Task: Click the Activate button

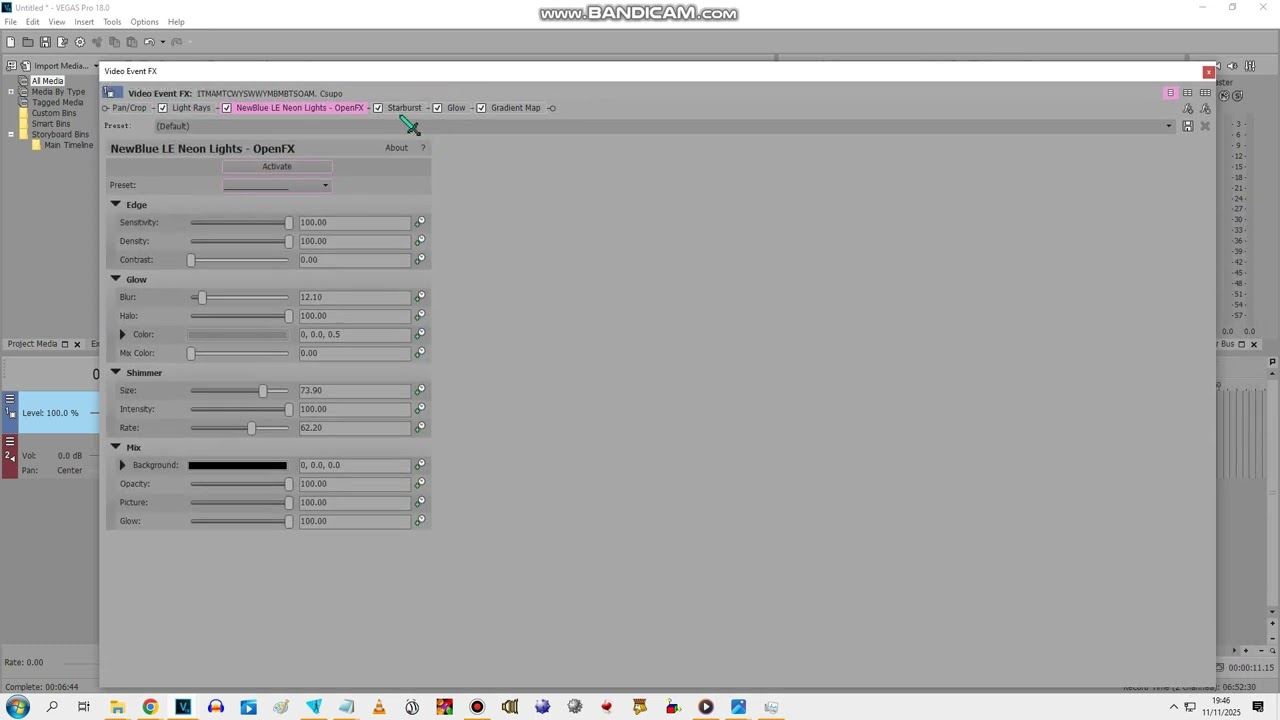Action: coord(277,167)
